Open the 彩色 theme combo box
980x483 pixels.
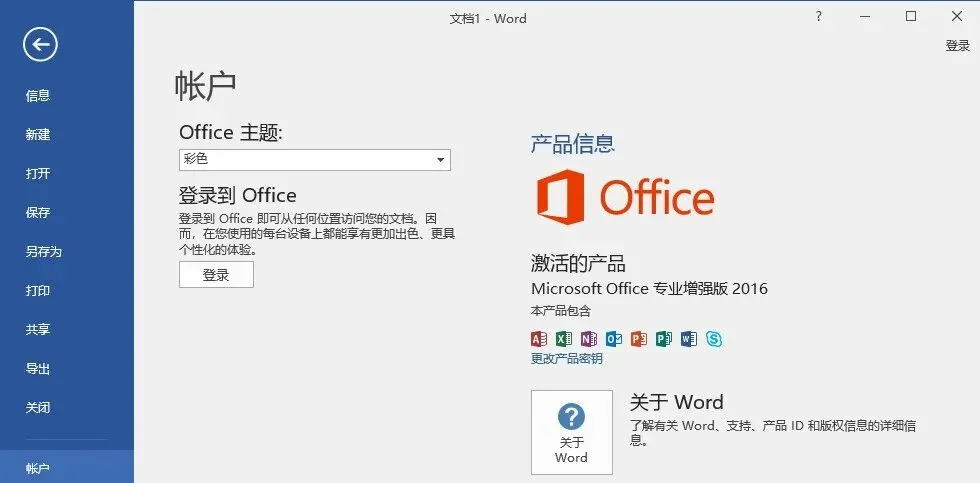click(x=314, y=160)
